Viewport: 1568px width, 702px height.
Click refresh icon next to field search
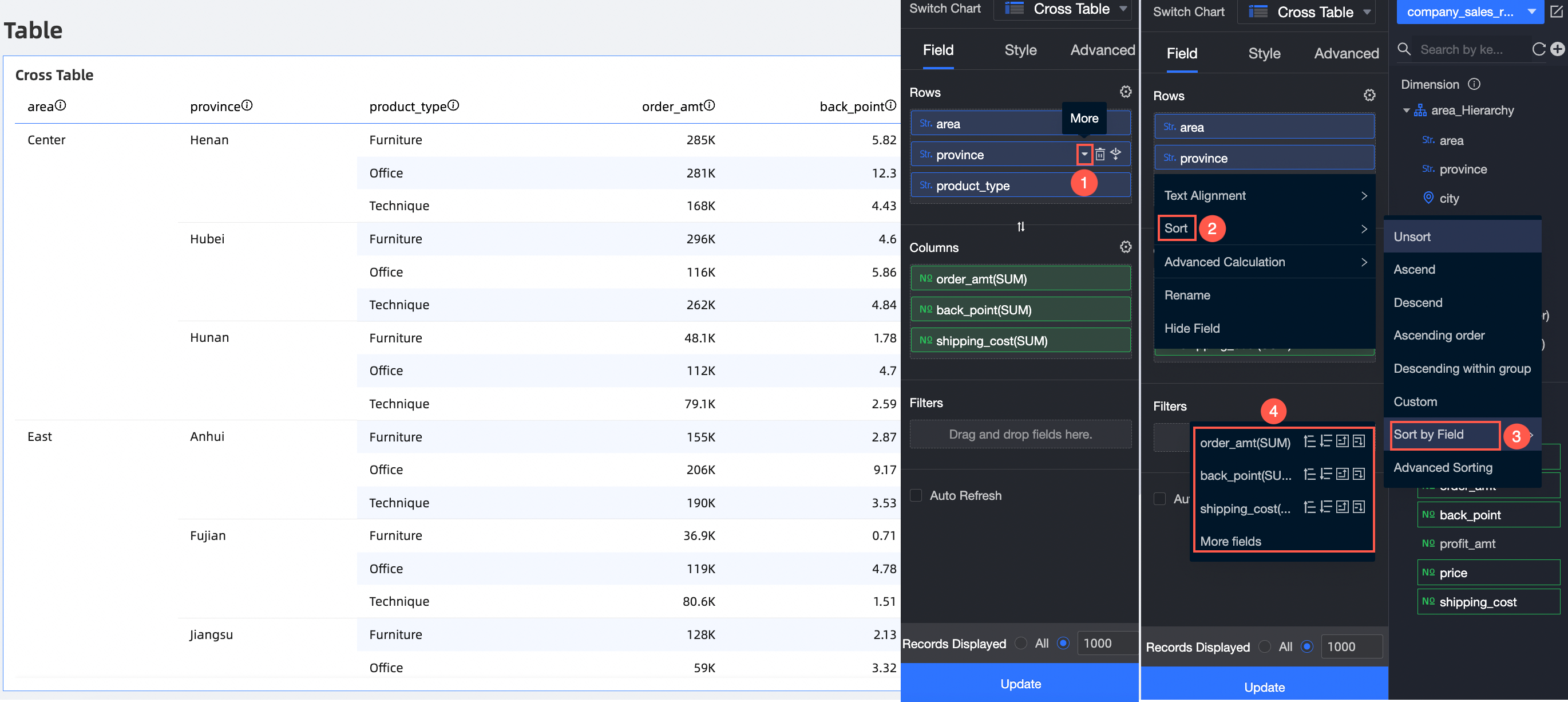pos(1539,49)
